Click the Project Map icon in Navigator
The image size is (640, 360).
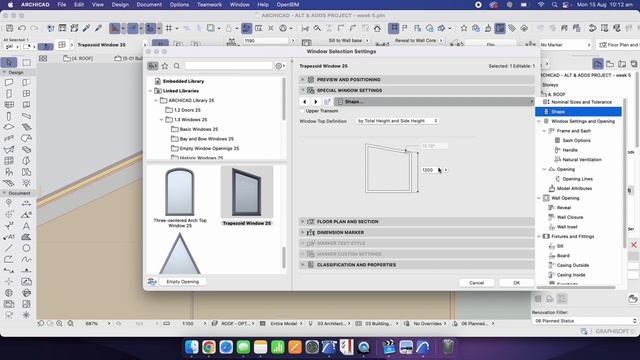(598, 64)
